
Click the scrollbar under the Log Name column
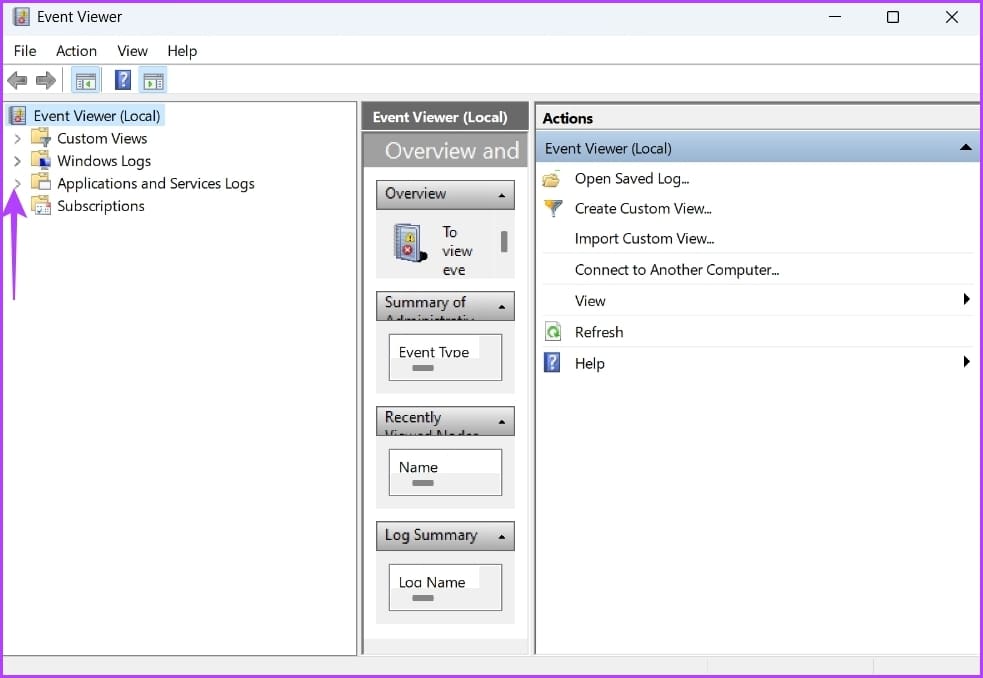tap(423, 598)
